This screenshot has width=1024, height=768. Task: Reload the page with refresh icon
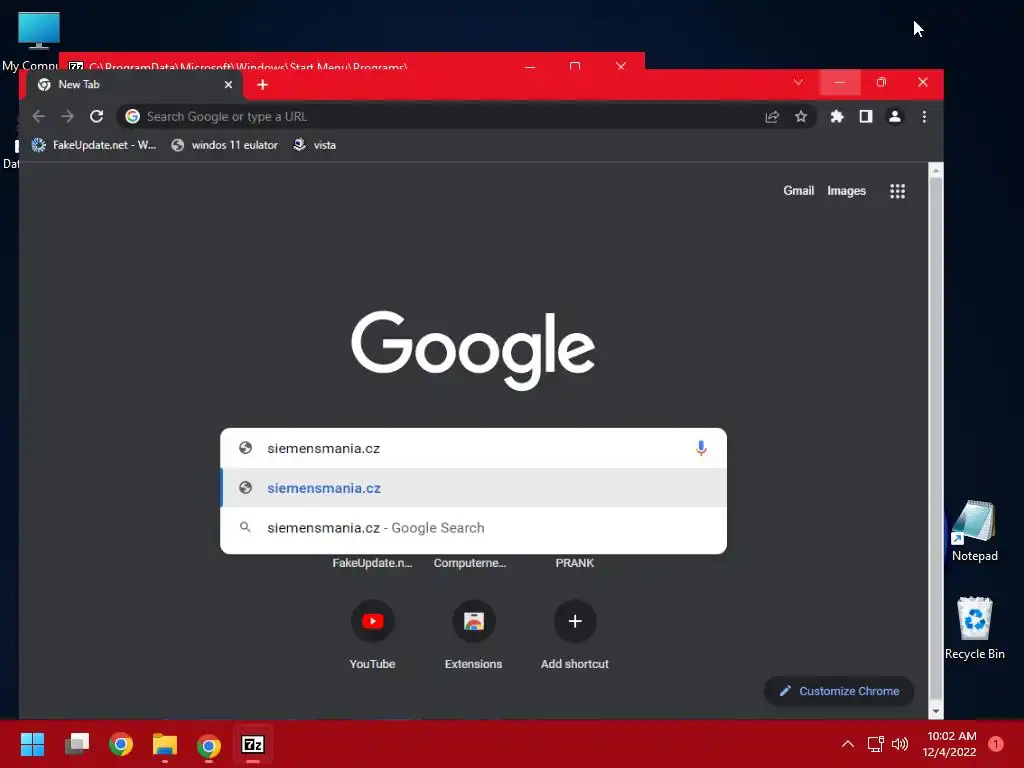97,117
